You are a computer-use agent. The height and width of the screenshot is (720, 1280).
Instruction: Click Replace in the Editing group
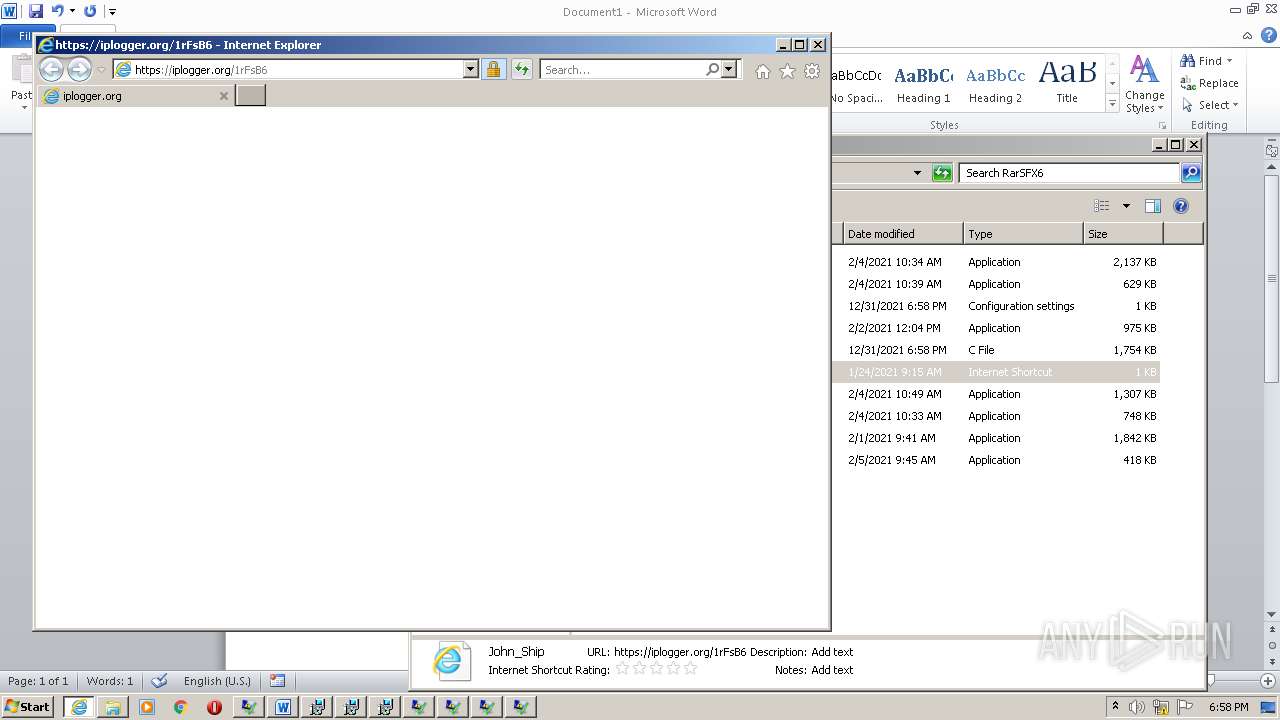point(1209,83)
